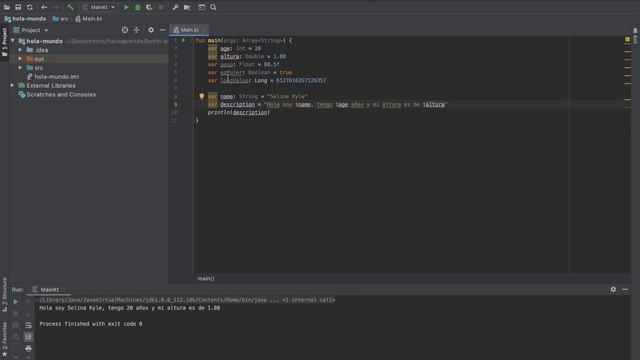
Task: Click the Save All toolbar icon
Action: pos(18,7)
